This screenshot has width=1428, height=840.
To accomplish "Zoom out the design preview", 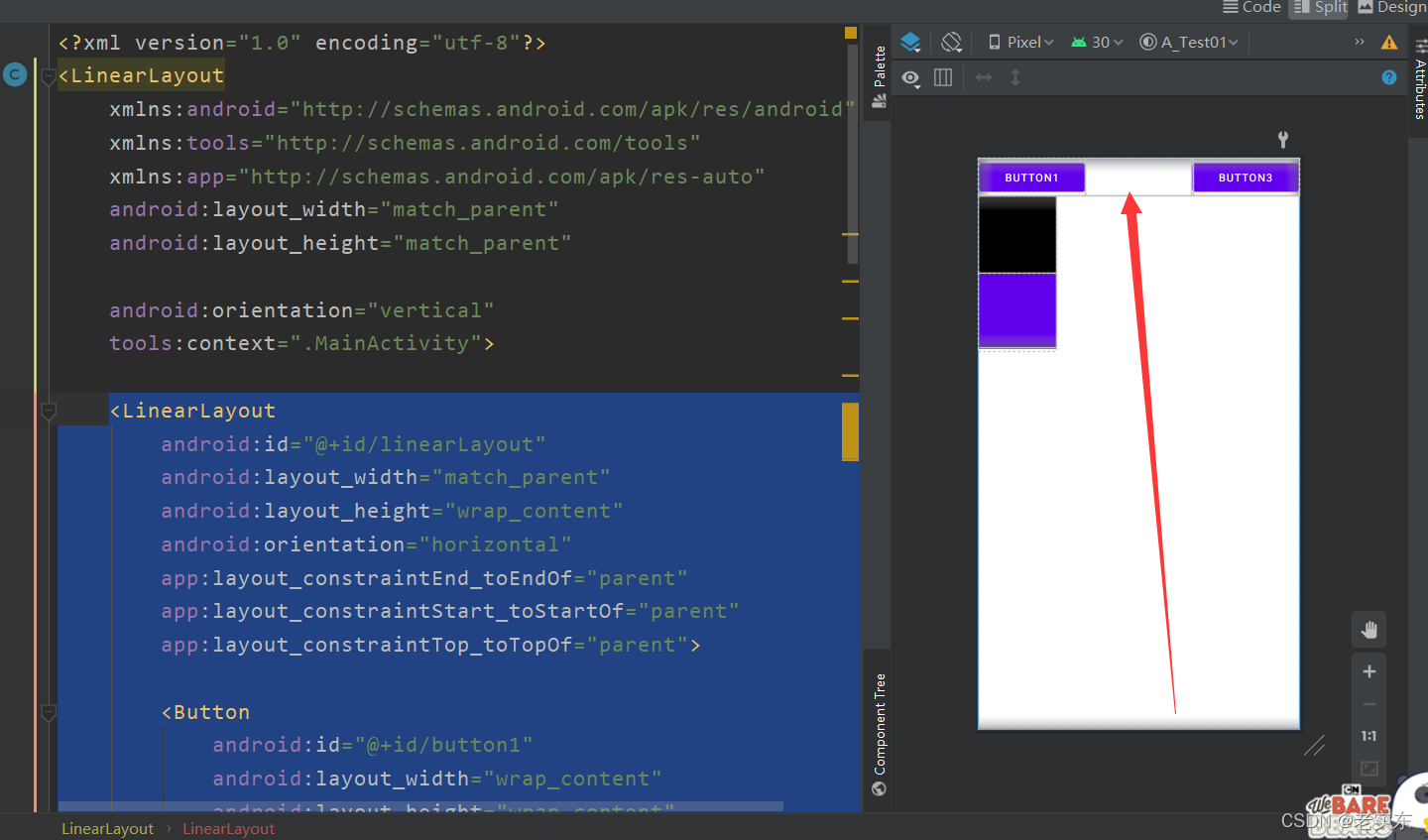I will pos(1368,704).
